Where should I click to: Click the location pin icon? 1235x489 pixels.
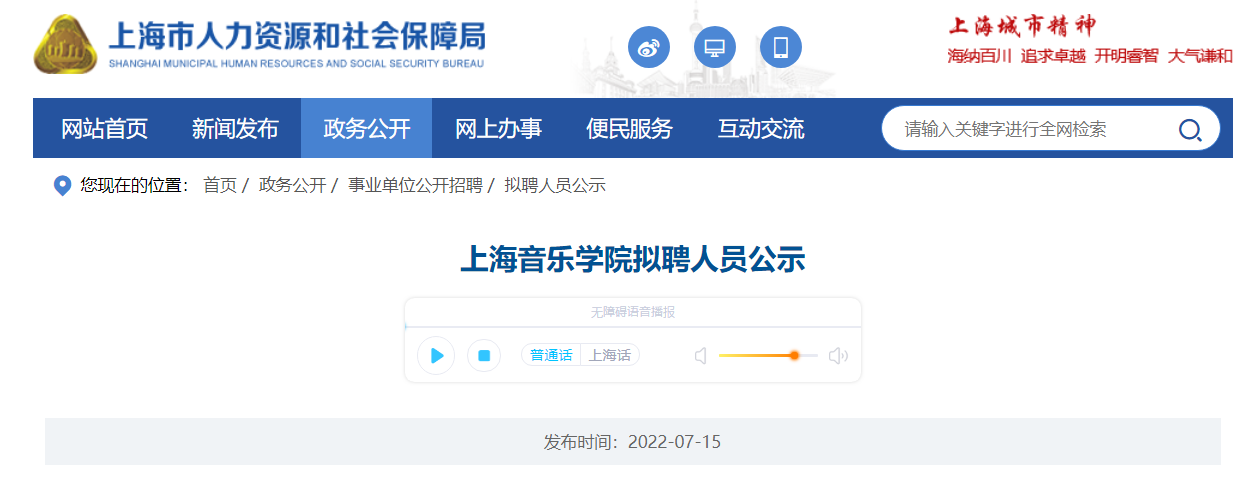(x=62, y=186)
